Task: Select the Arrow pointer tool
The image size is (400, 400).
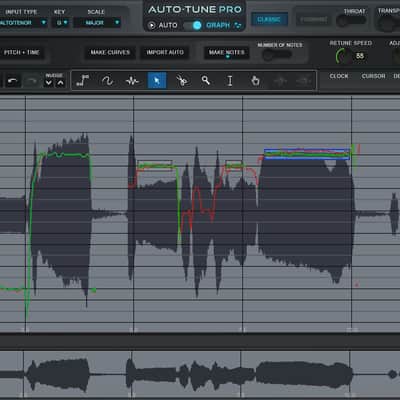Action: (157, 81)
